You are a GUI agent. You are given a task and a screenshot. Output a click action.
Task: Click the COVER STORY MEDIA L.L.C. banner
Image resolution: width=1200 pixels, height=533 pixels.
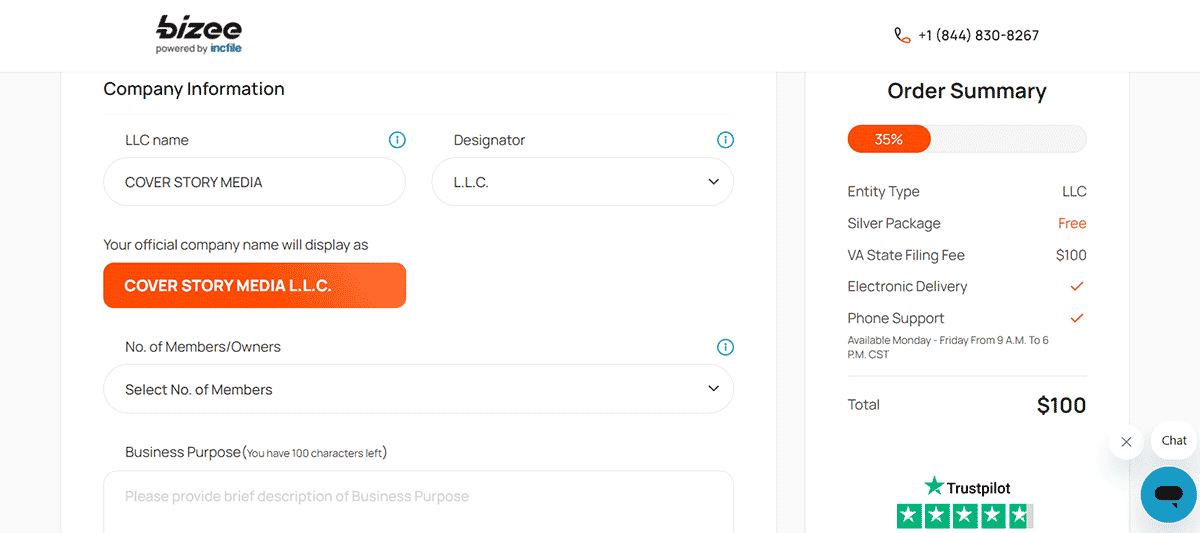[x=254, y=285]
